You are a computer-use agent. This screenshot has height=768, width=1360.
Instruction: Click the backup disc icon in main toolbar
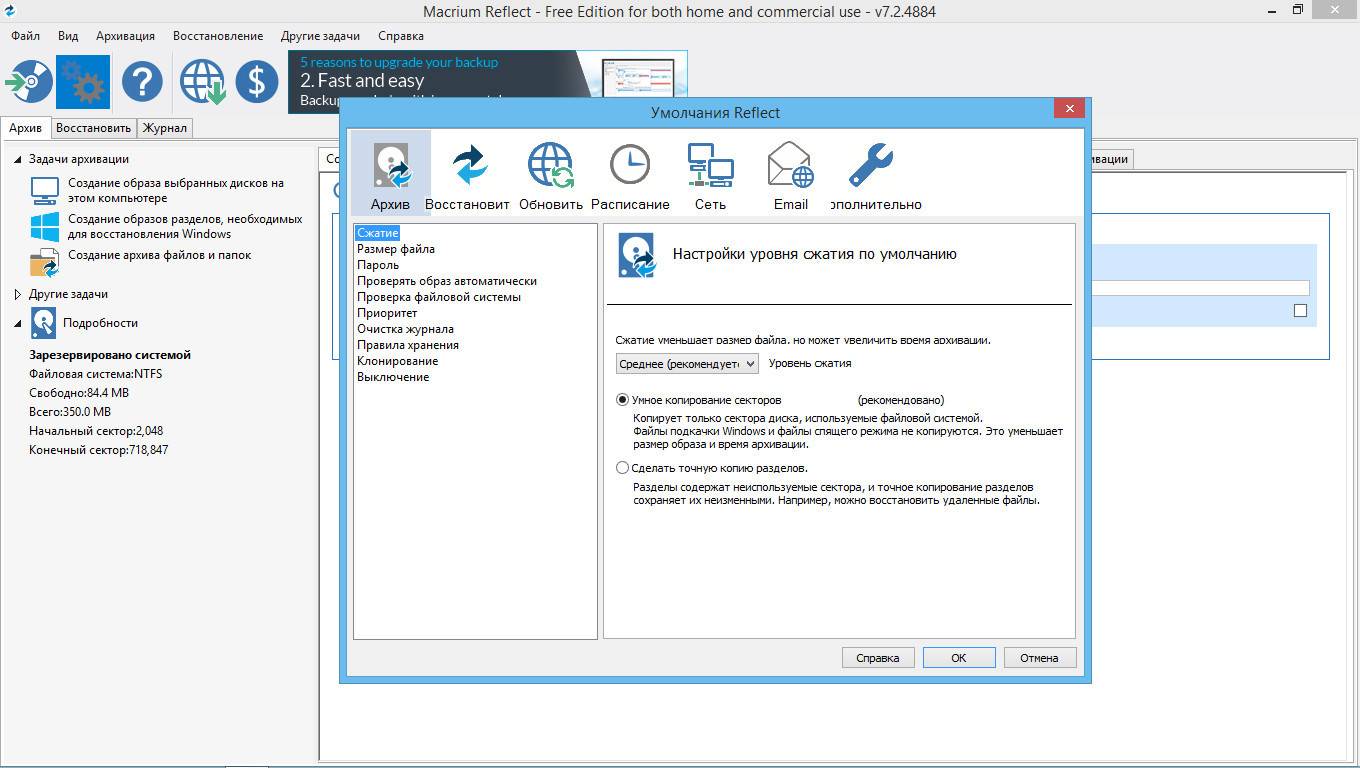point(28,81)
